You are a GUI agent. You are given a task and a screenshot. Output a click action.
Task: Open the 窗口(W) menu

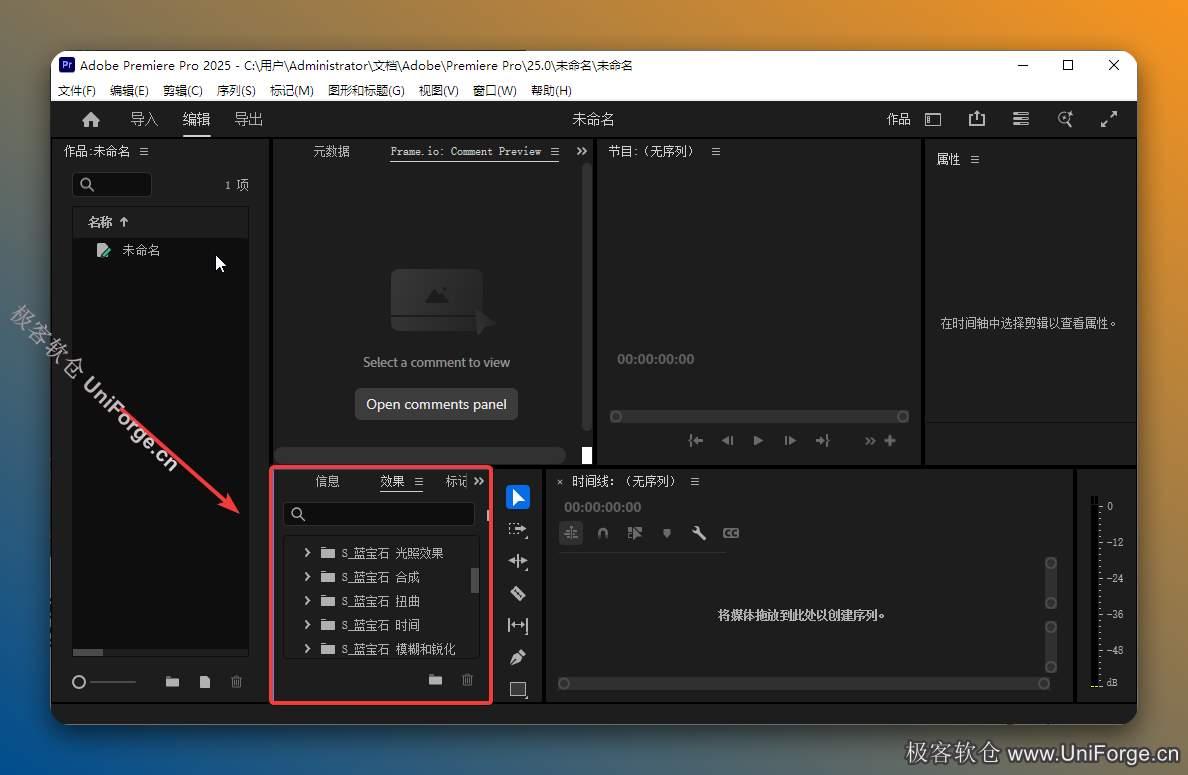coord(495,91)
